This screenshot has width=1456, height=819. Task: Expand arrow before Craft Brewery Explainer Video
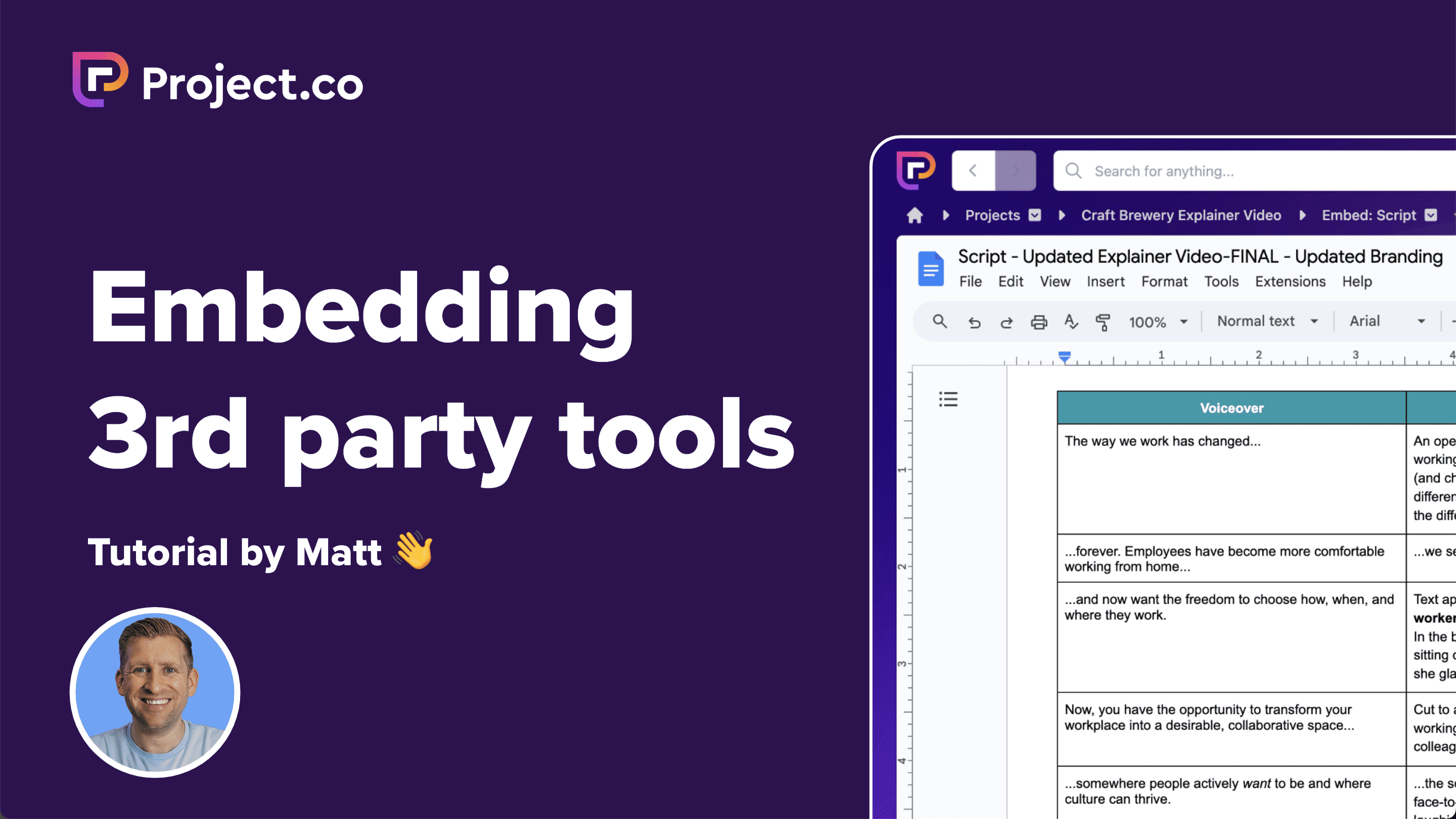point(1062,215)
